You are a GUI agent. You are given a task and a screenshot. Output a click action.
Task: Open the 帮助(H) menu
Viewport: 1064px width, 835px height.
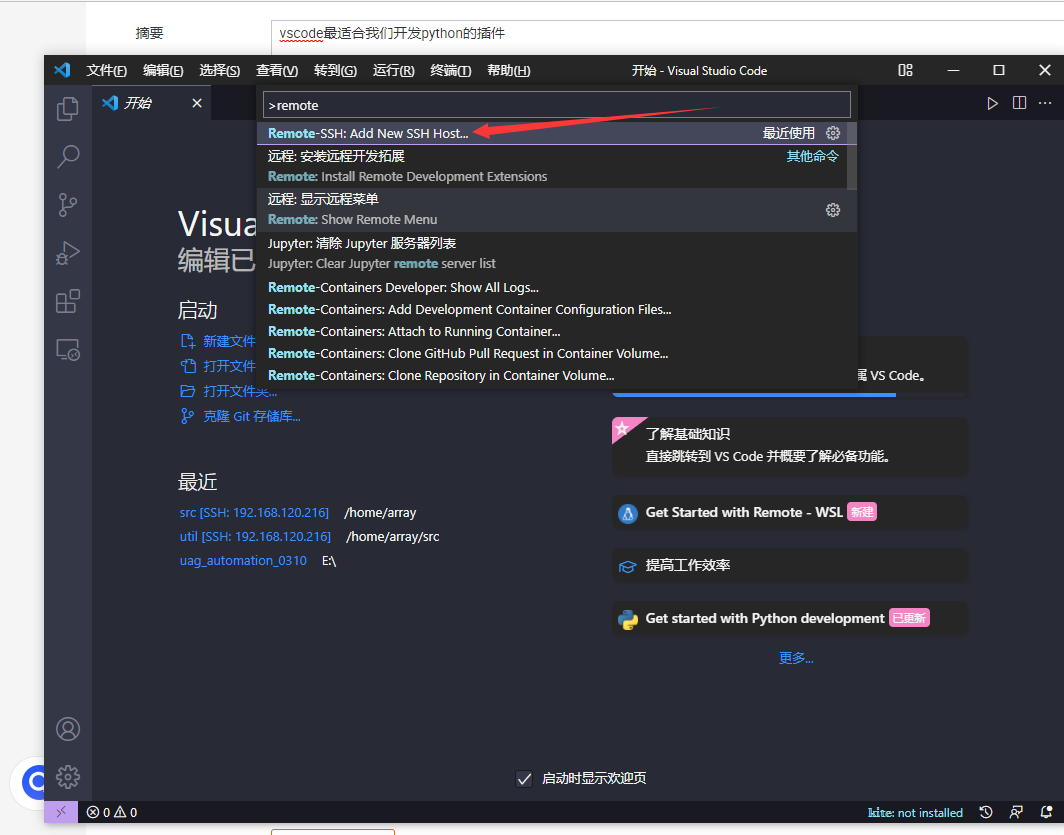click(509, 71)
